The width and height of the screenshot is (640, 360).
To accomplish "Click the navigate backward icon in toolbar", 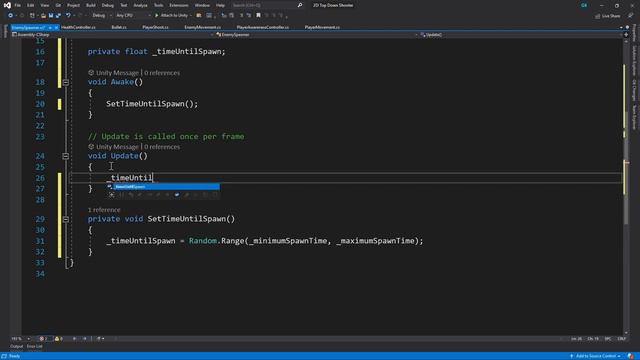I will point(10,16).
